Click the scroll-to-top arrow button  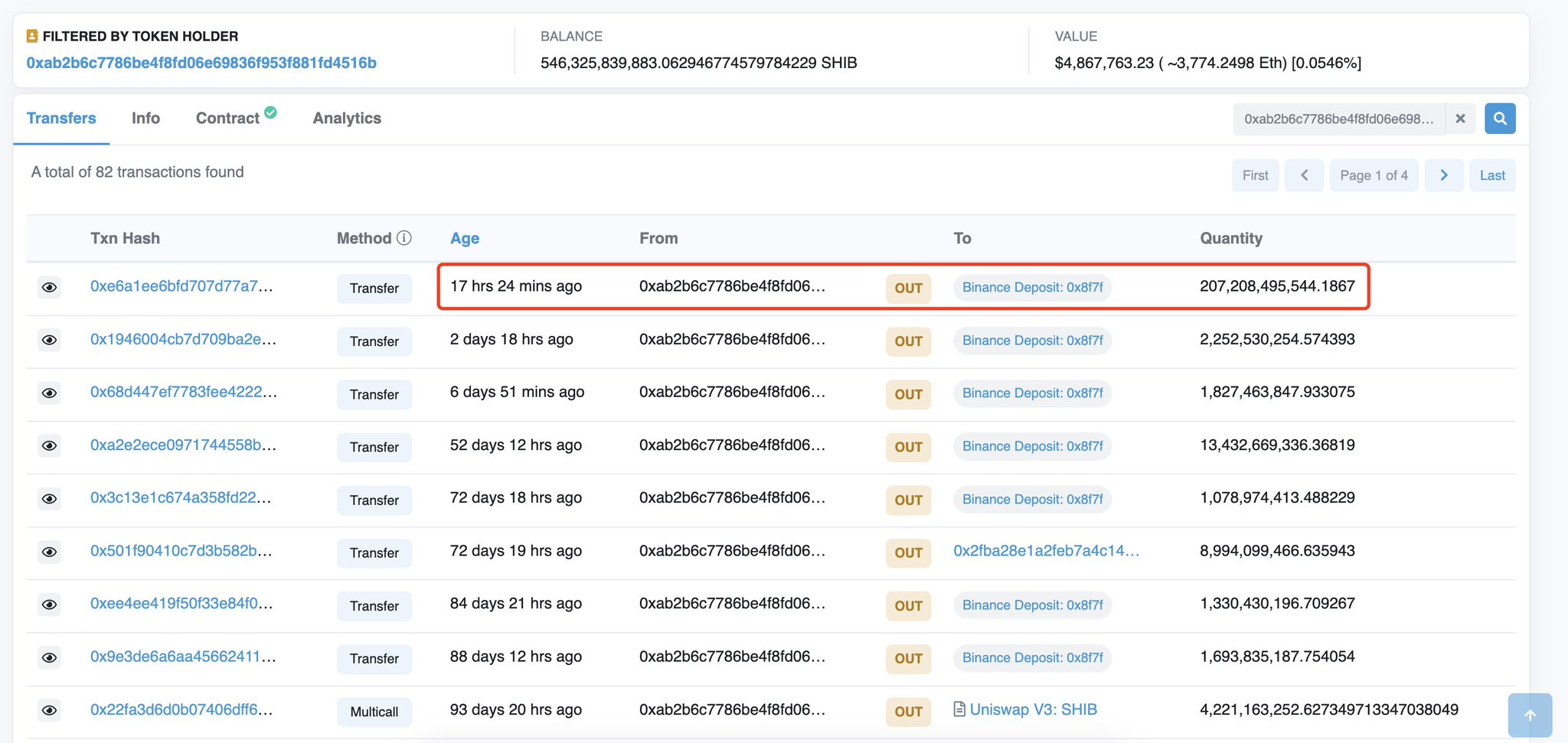[x=1530, y=714]
